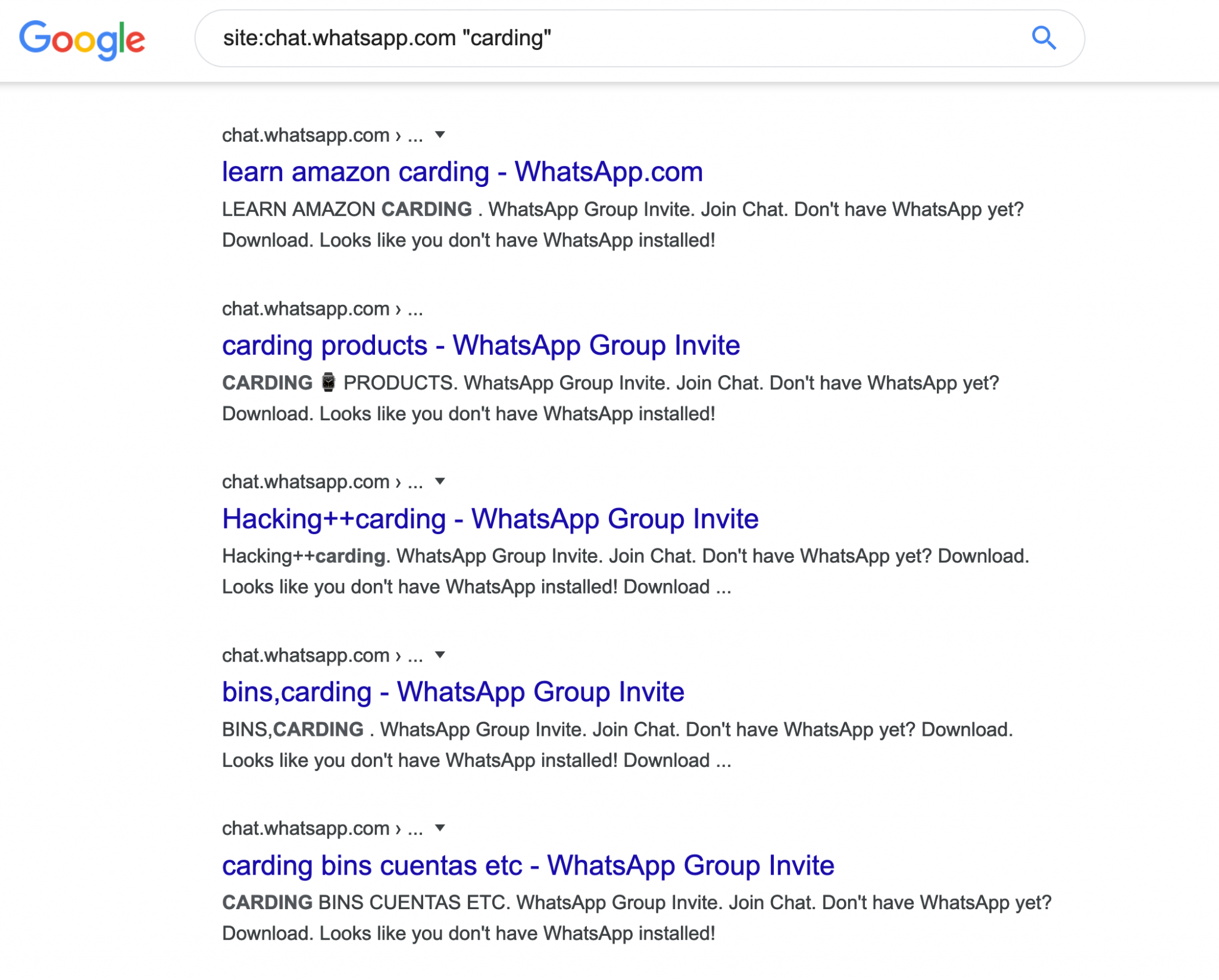1219x980 pixels.
Task: Expand dropdown arrow beside bins,carding result URL
Action: (x=440, y=655)
